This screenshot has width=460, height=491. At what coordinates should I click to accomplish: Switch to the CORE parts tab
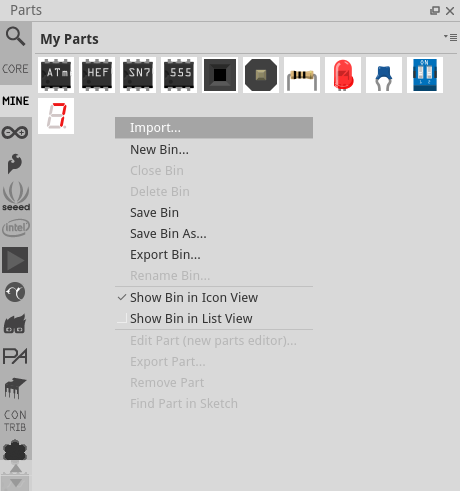pyautogui.click(x=16, y=69)
